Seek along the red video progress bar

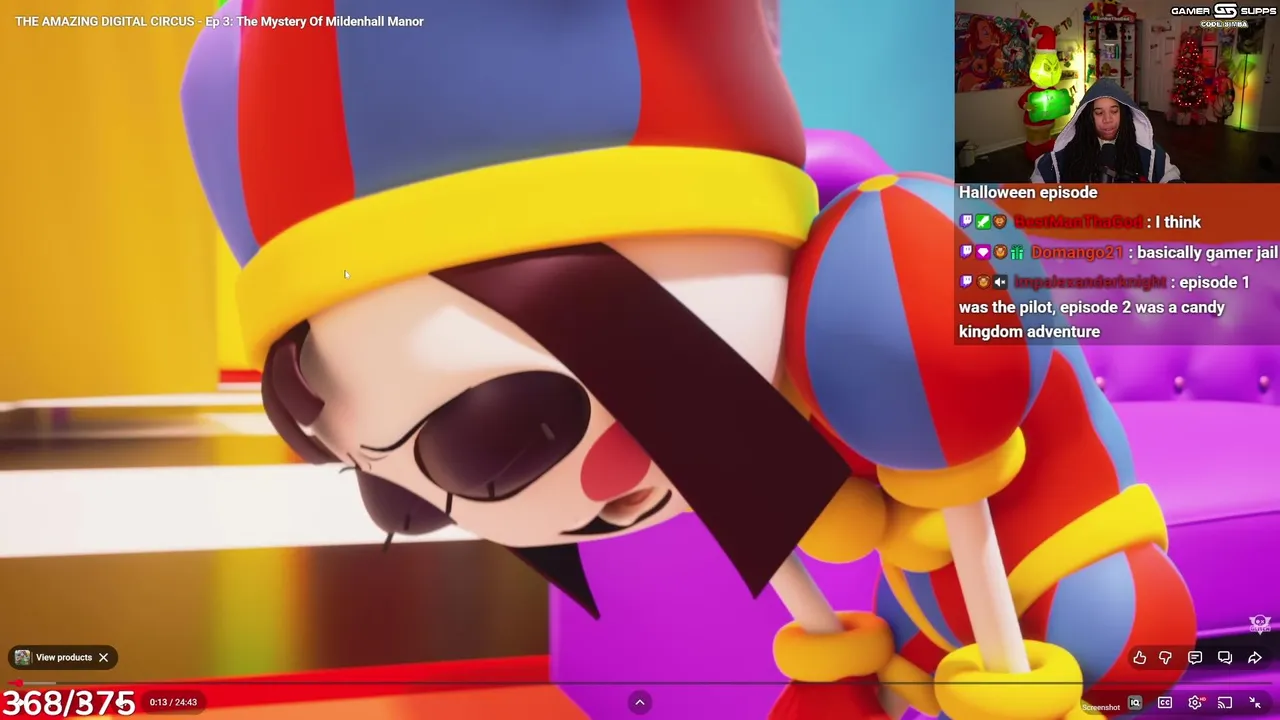pyautogui.click(x=640, y=684)
